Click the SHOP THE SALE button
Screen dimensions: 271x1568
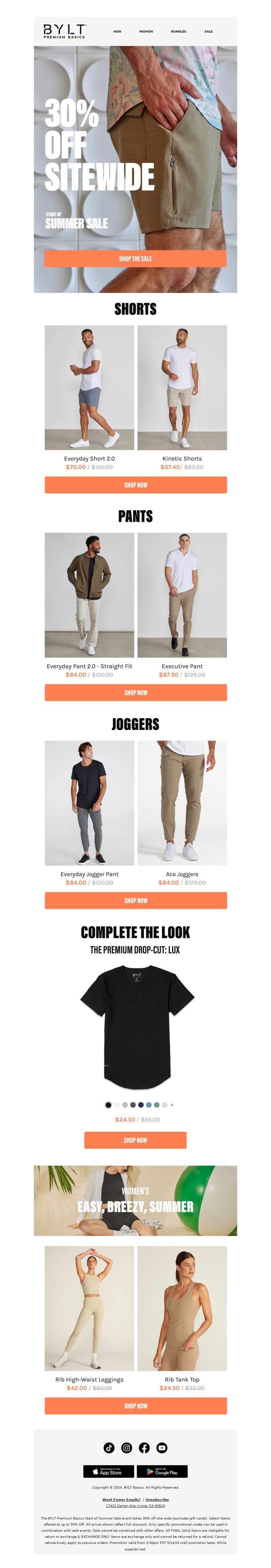(135, 259)
